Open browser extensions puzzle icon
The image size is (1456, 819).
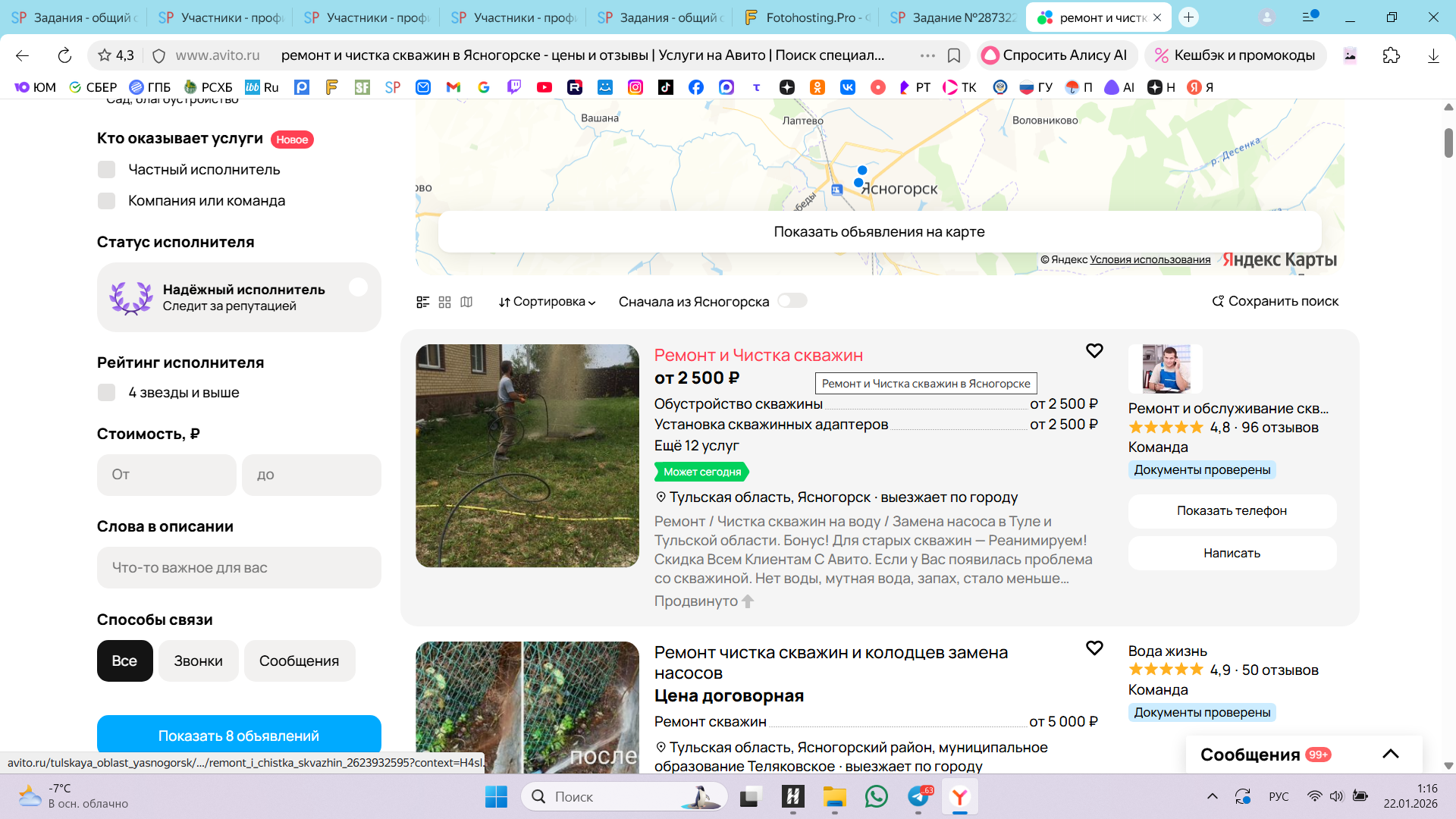coord(1391,55)
